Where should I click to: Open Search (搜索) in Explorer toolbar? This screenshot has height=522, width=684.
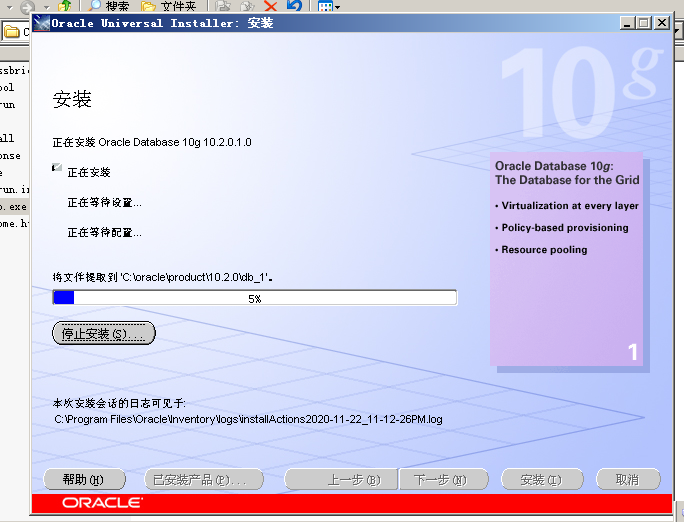109,6
